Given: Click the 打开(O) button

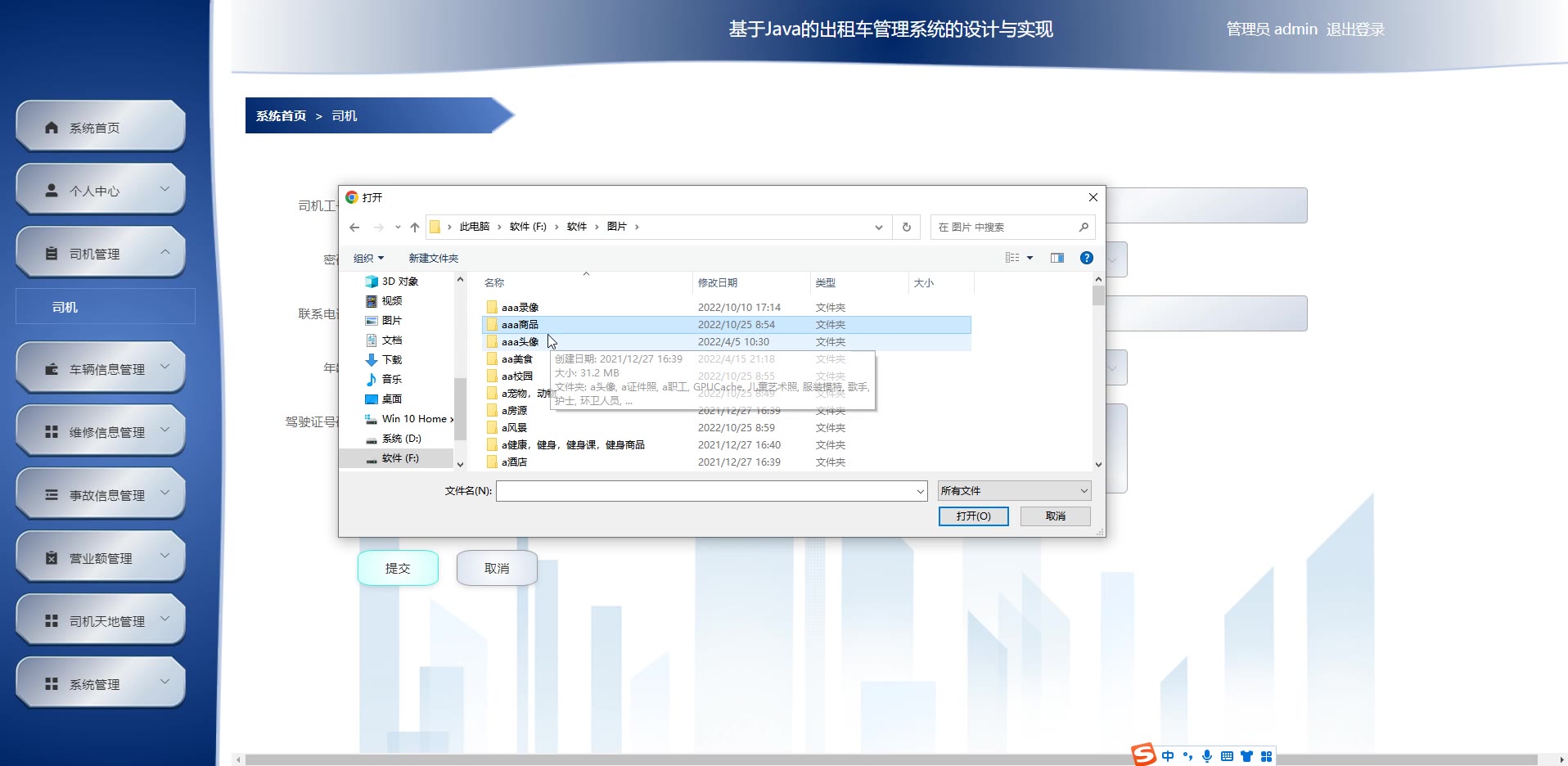Looking at the screenshot, I should 973,516.
